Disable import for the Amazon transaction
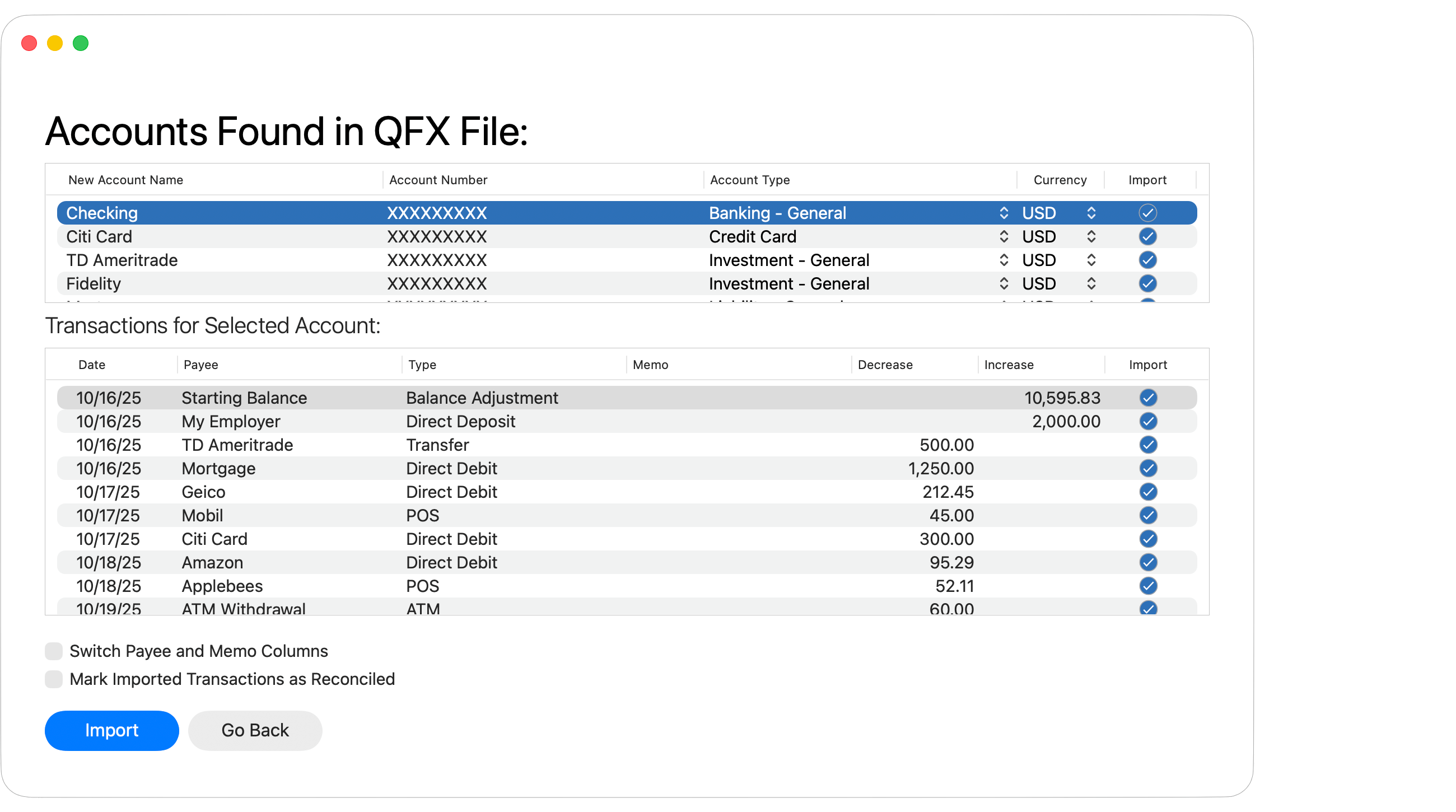The height and width of the screenshot is (812, 1456). coord(1149,562)
